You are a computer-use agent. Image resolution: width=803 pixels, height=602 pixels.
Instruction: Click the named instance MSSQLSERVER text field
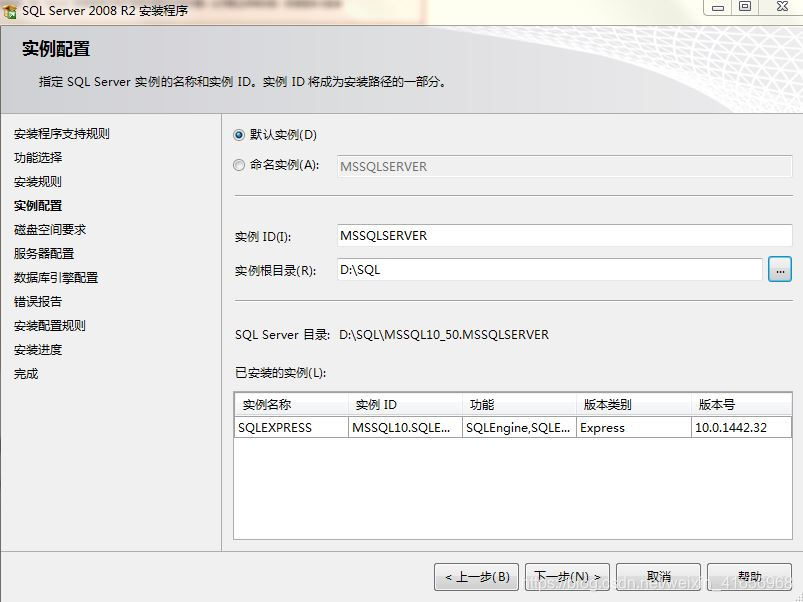click(x=564, y=166)
